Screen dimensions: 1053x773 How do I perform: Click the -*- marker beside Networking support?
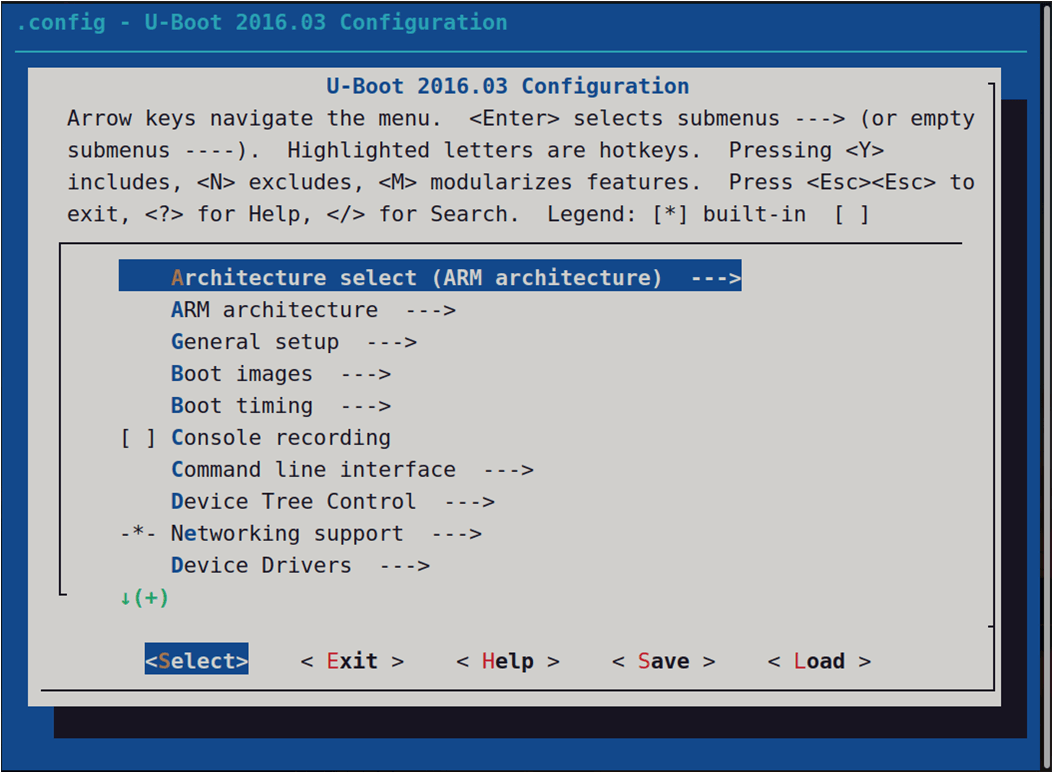138,534
